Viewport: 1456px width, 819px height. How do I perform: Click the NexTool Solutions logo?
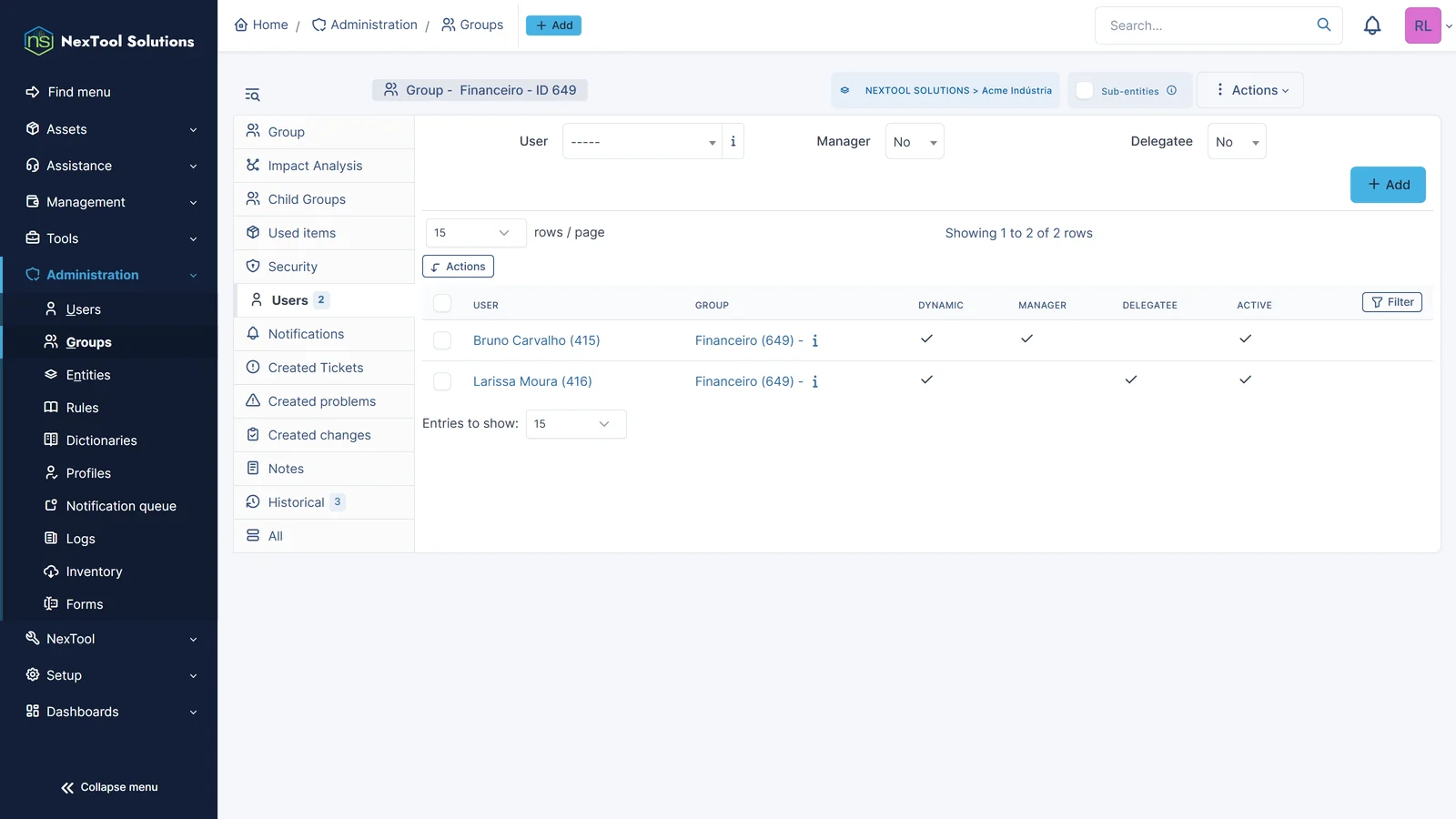[109, 41]
